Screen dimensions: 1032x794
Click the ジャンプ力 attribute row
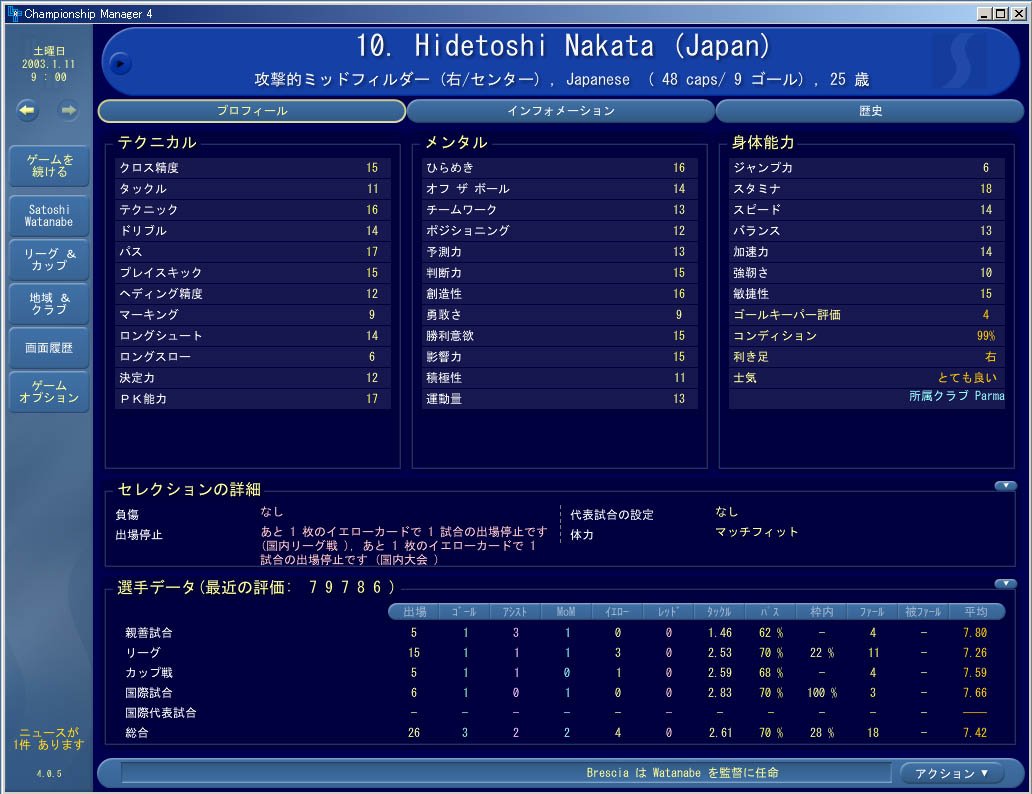[867, 168]
